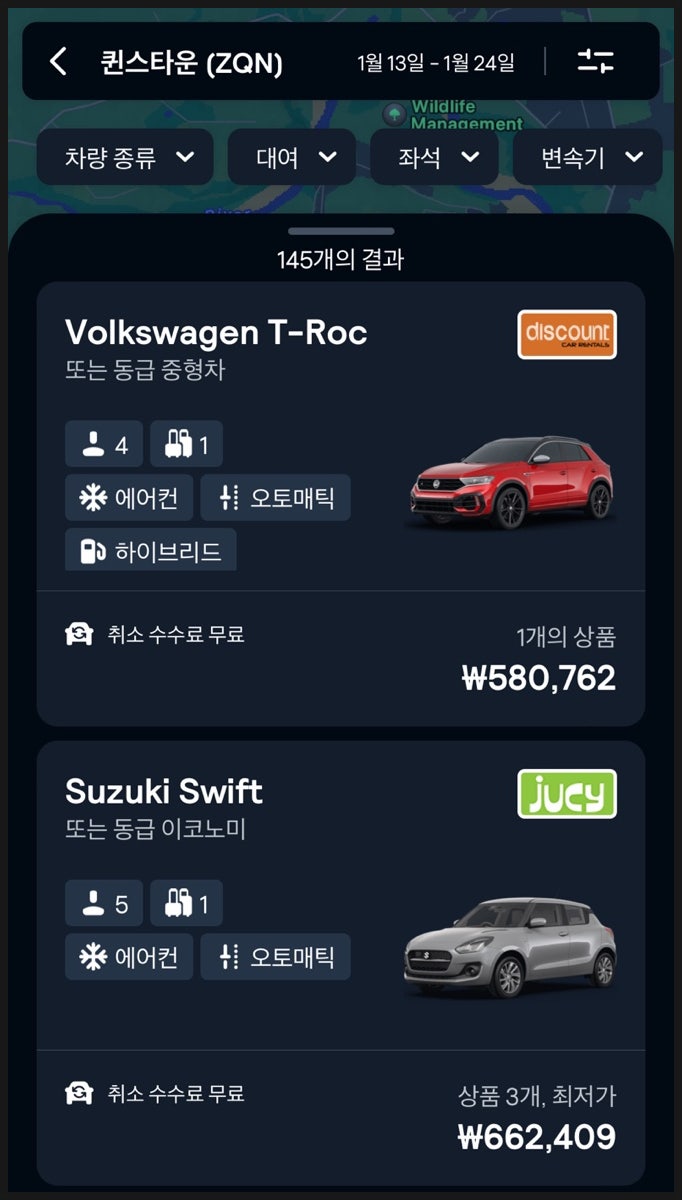Click the red Volkswagen T-Roc image

pos(512,483)
